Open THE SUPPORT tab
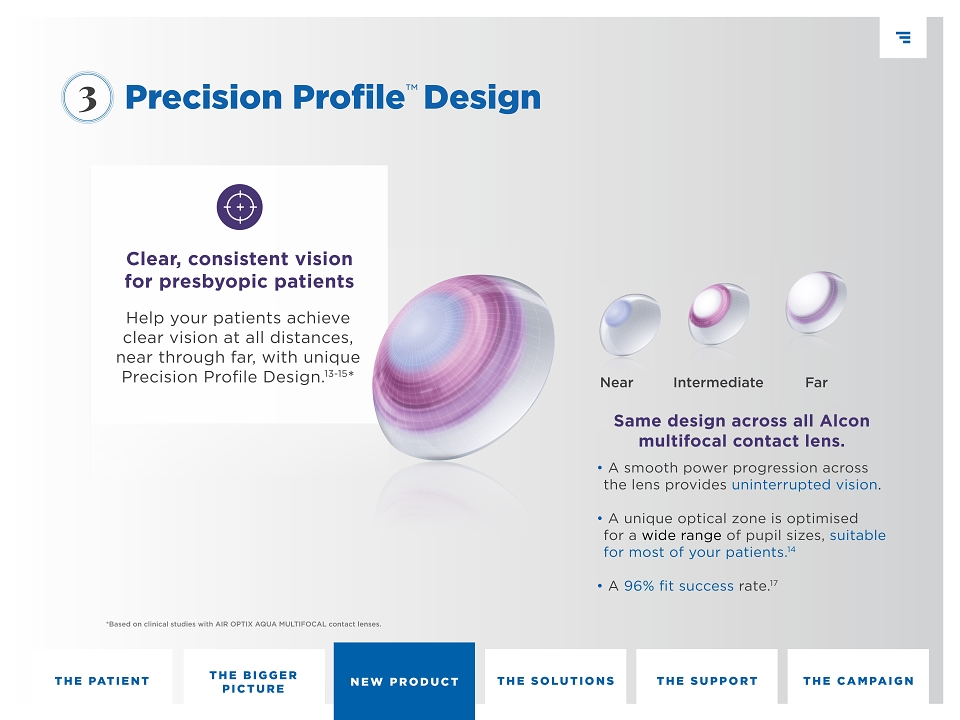This screenshot has height=720, width=960. click(707, 680)
